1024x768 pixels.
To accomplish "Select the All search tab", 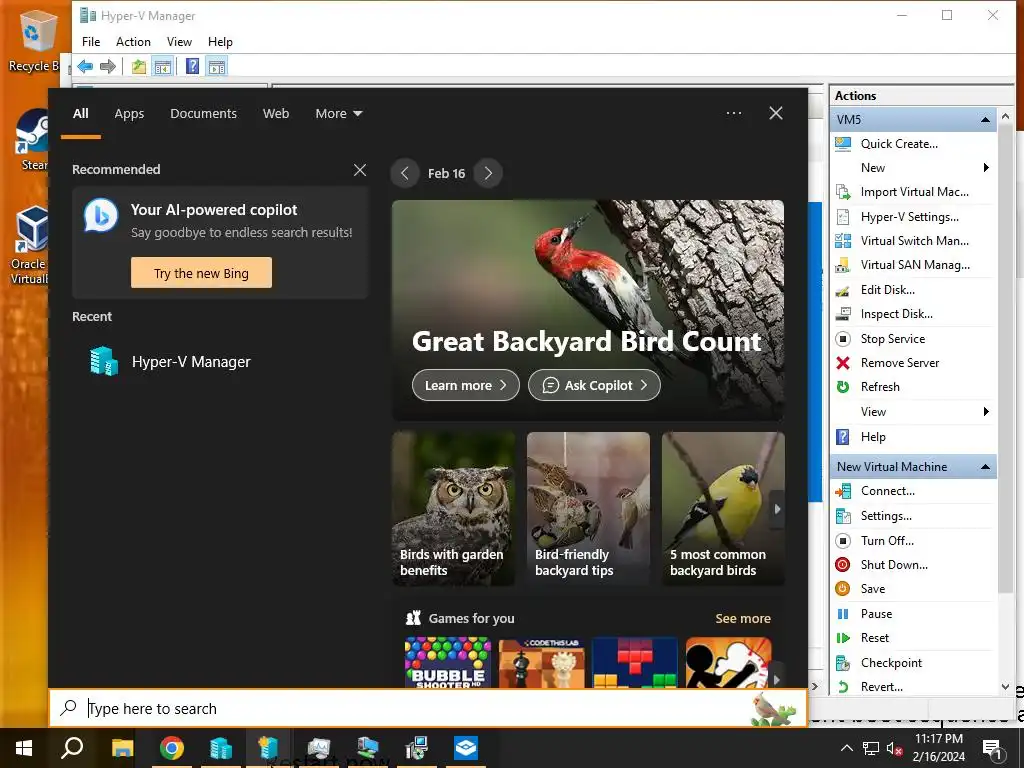I will click(x=80, y=114).
